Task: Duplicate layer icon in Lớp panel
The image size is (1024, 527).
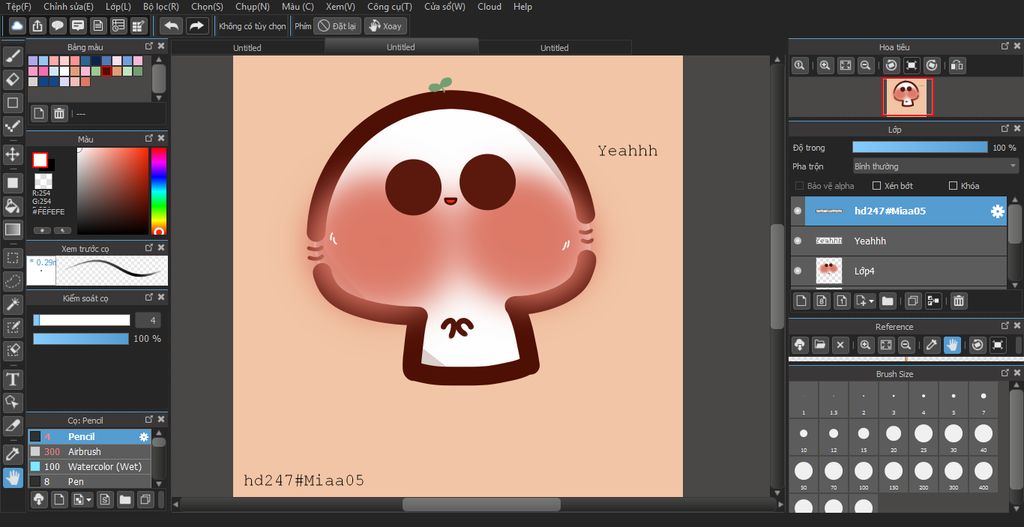Action: [913, 301]
